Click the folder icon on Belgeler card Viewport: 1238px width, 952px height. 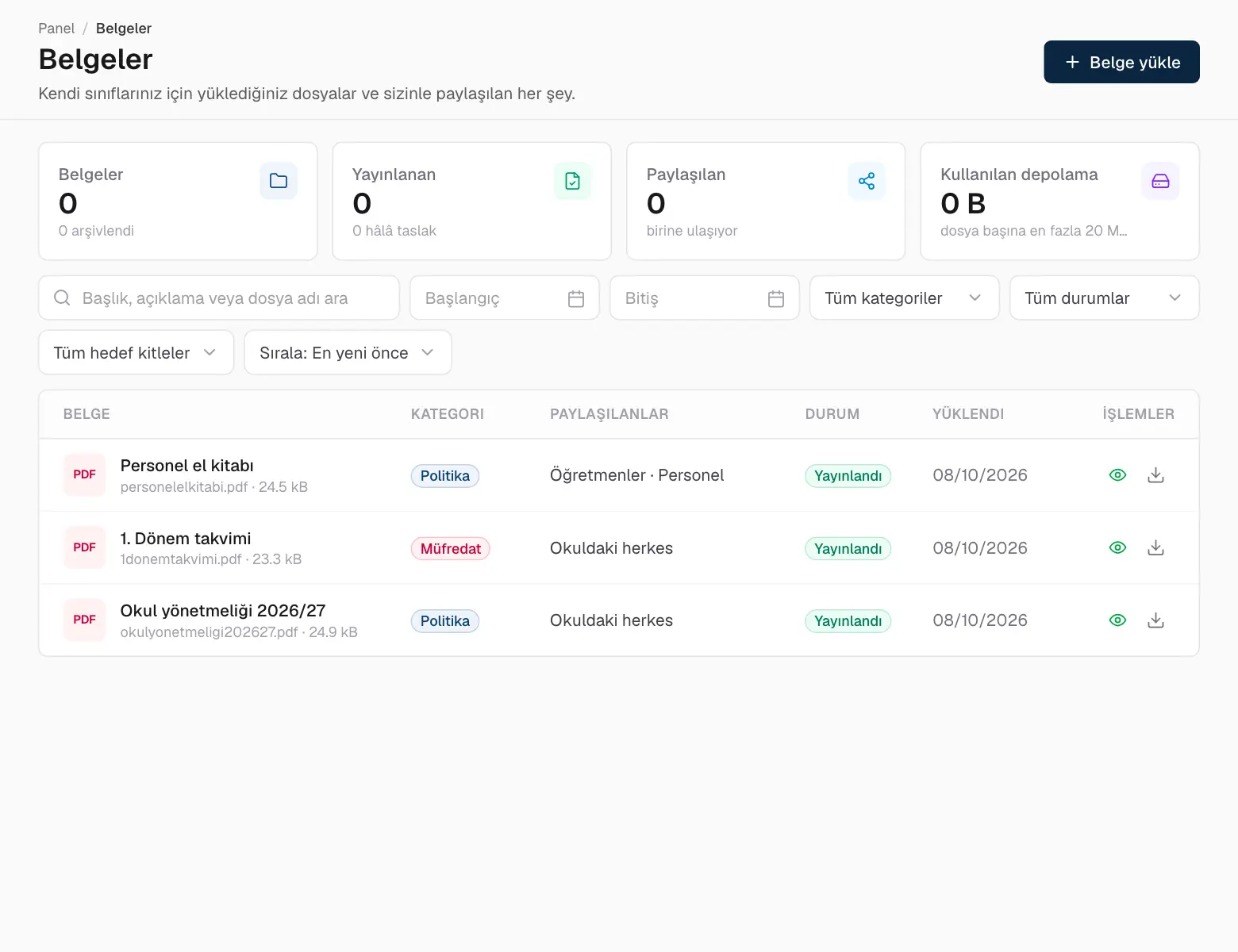(279, 181)
